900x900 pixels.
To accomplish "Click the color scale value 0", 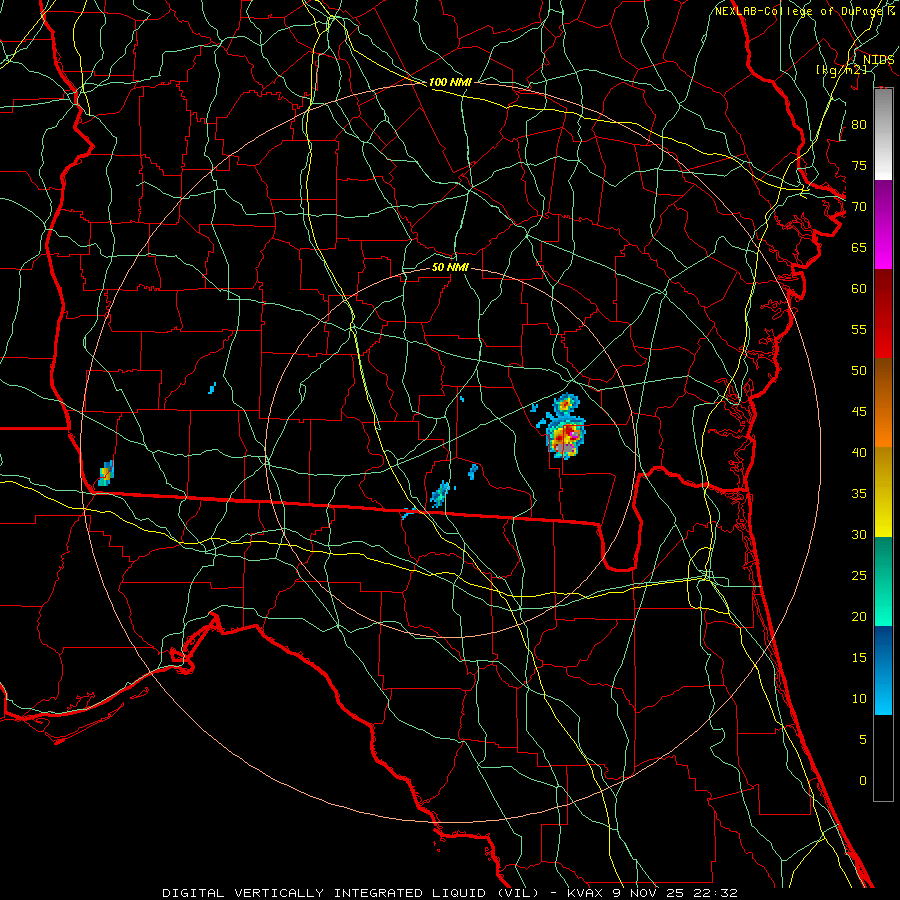I will point(863,781).
